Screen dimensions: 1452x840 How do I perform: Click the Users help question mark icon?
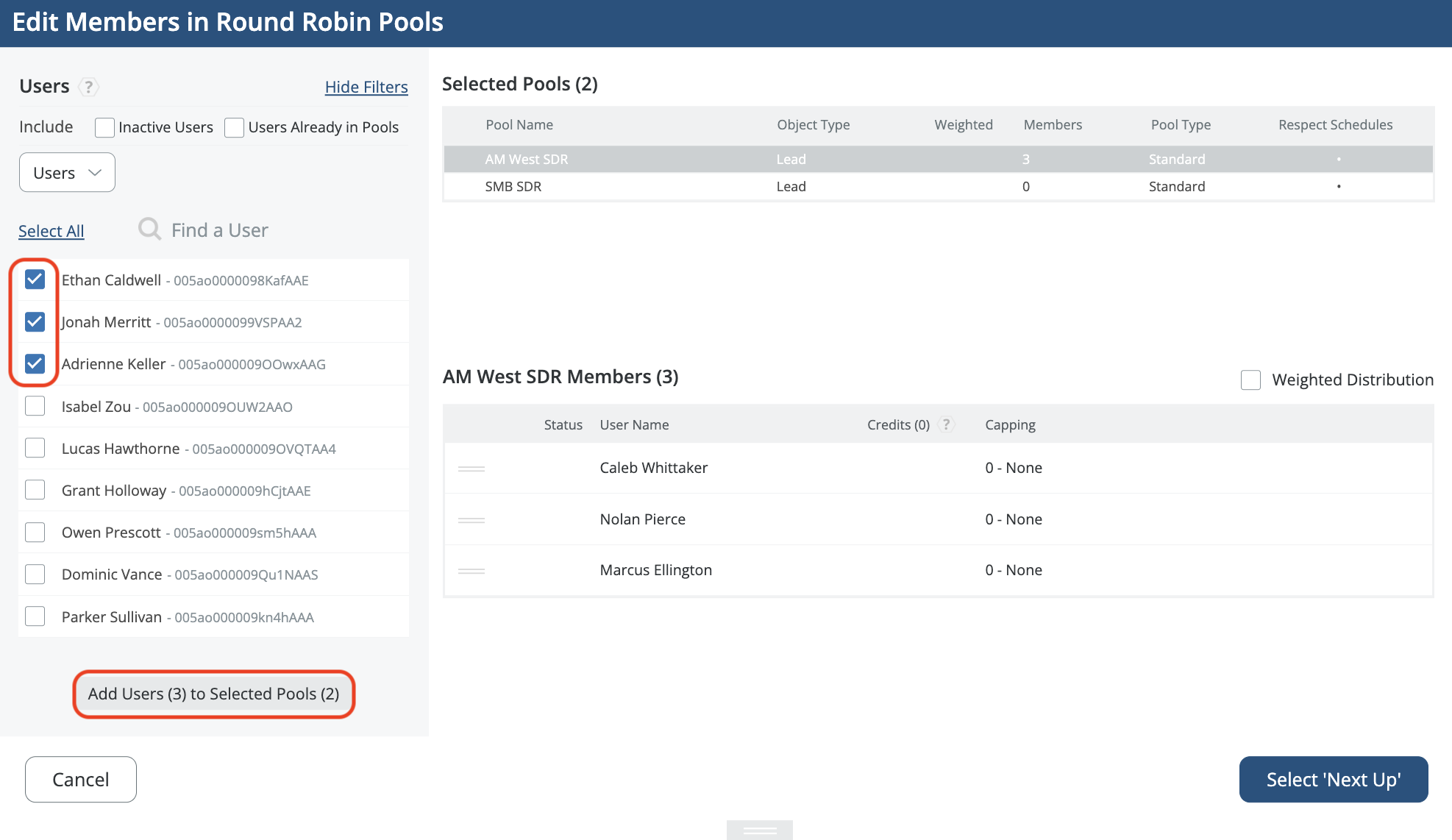tap(88, 87)
